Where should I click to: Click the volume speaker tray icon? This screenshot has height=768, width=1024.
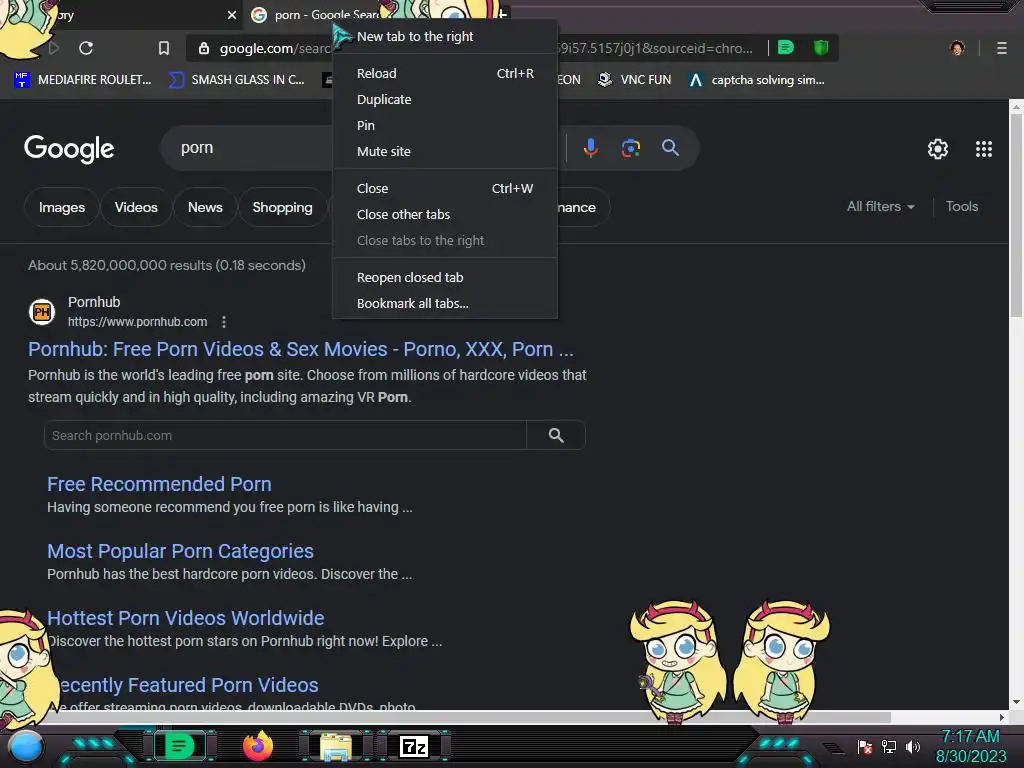912,746
